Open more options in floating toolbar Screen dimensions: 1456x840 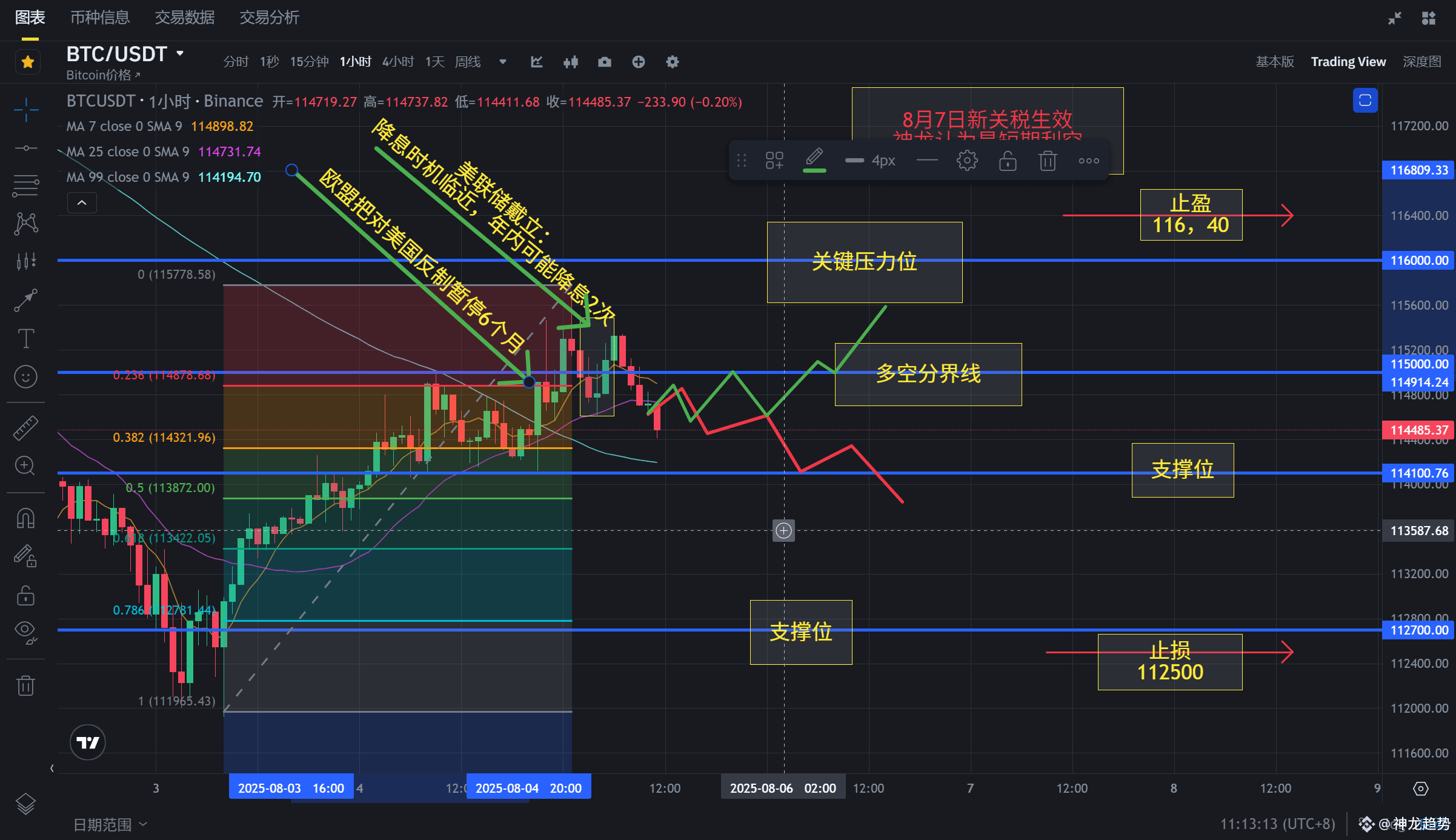1089,161
